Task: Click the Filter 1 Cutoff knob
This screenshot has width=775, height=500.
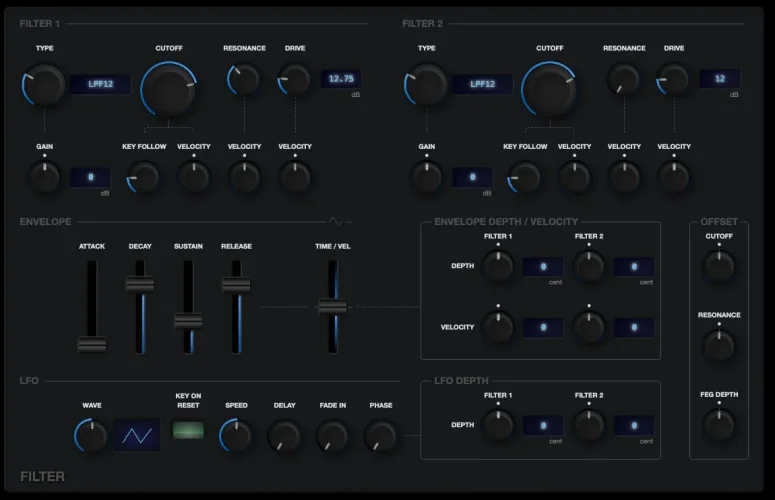Action: pos(168,87)
